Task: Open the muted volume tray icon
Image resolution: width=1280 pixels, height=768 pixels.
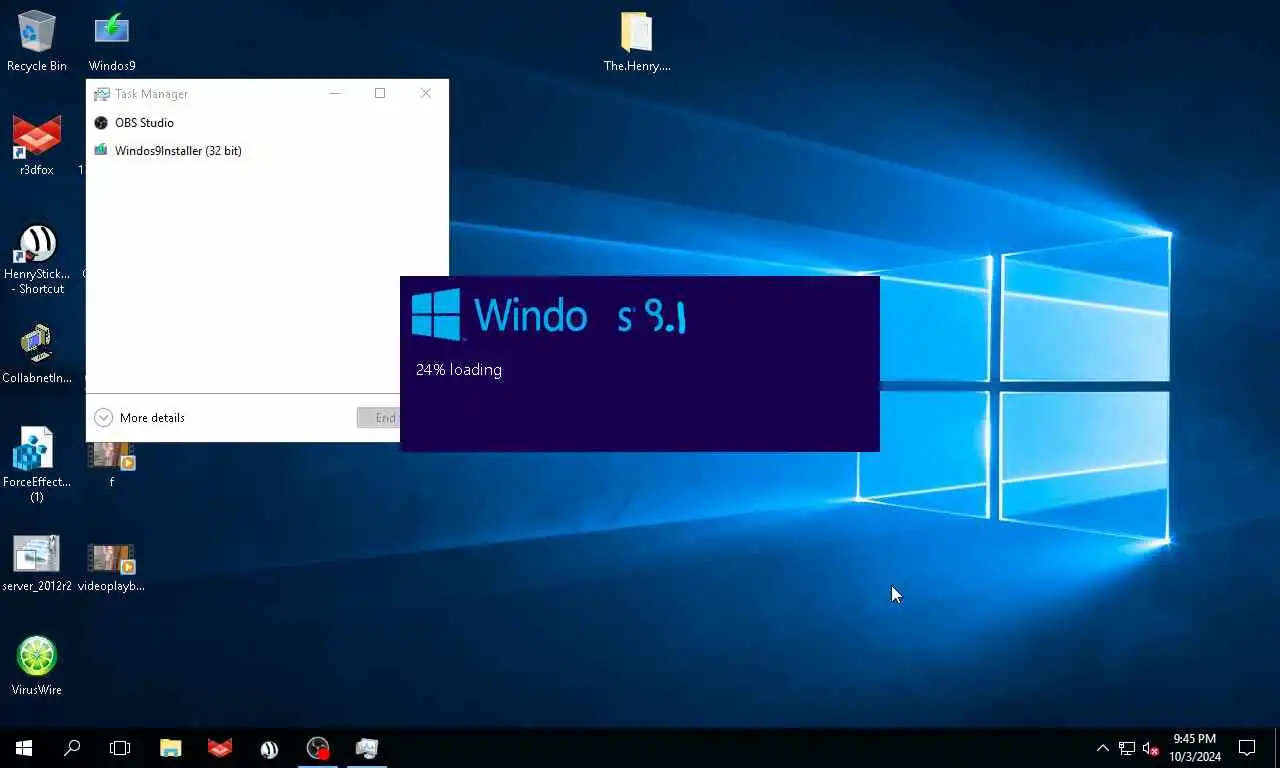Action: pyautogui.click(x=1151, y=748)
